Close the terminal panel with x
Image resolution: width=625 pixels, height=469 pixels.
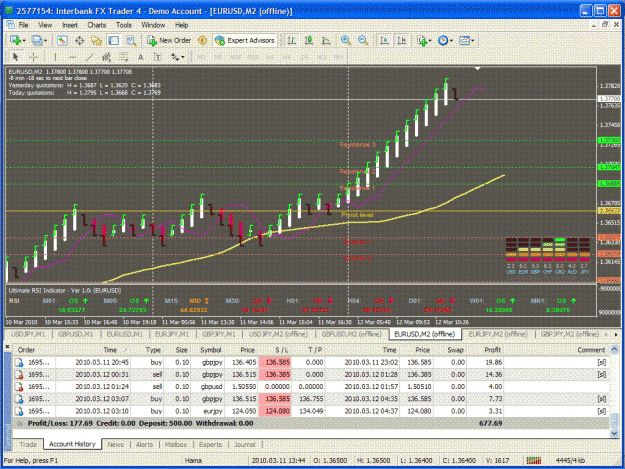coord(7,347)
